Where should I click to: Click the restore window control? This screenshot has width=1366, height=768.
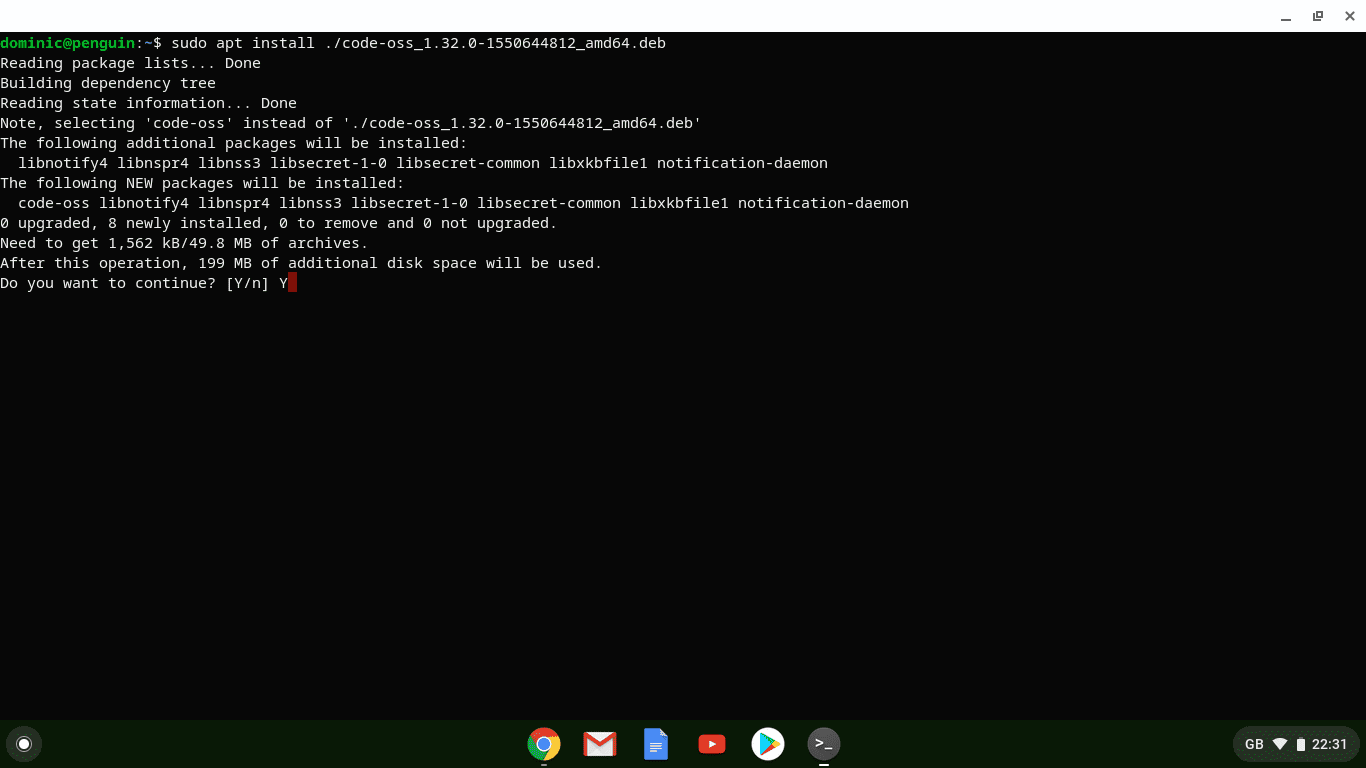1317,16
